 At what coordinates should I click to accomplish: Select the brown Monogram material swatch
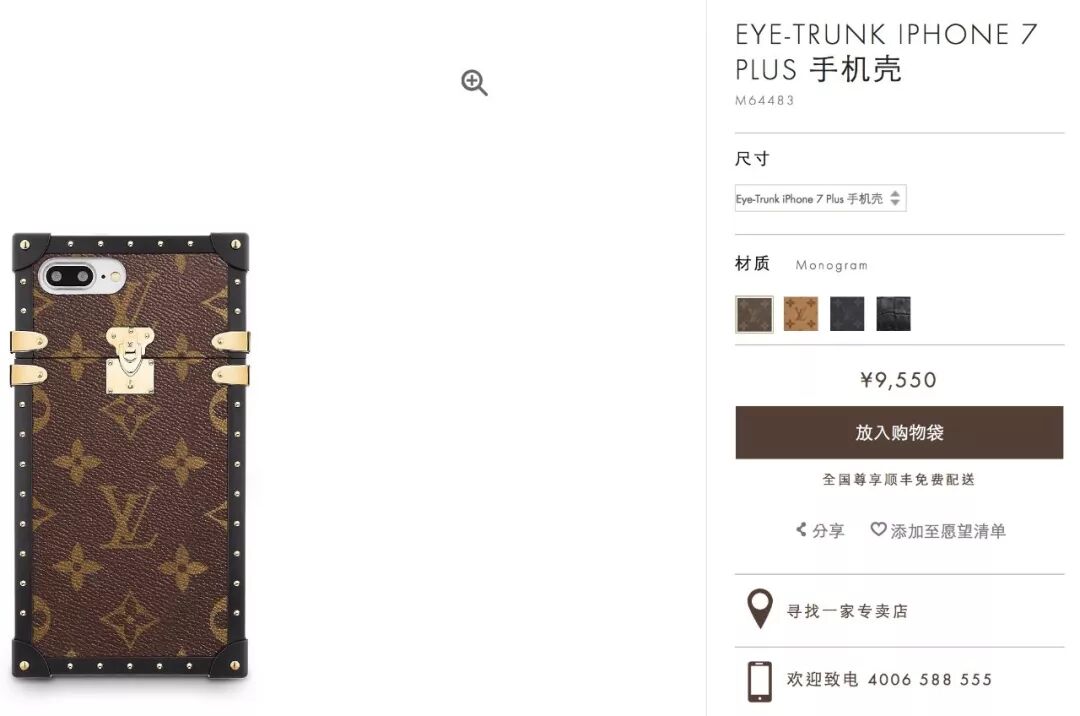coord(754,314)
